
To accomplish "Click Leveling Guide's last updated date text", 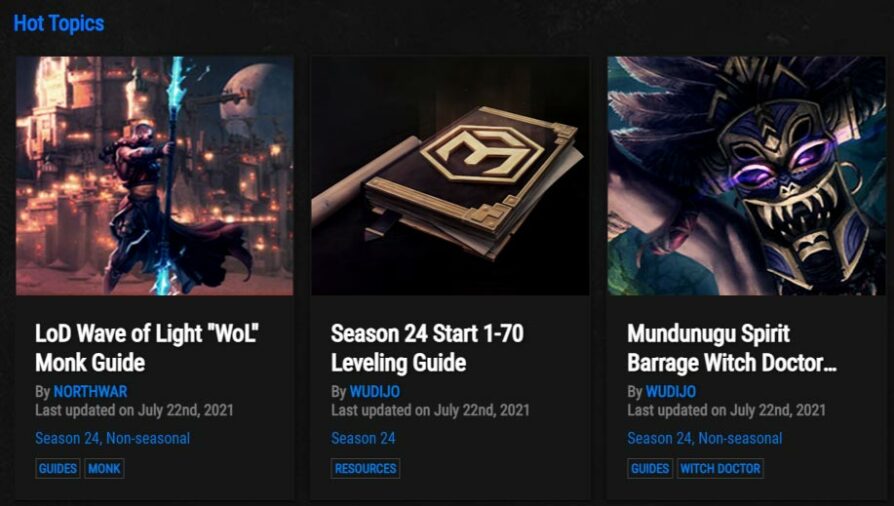I will (x=430, y=410).
